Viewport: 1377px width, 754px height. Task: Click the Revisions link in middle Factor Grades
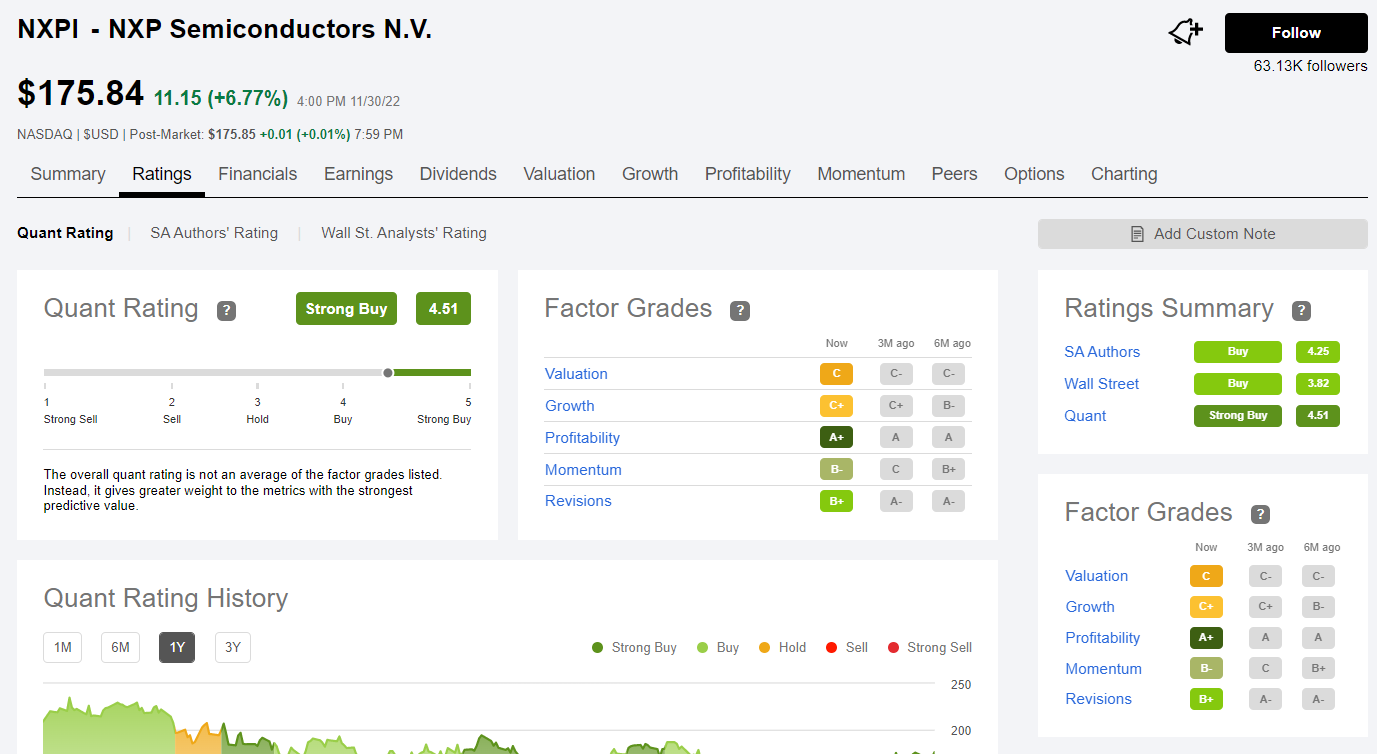pos(578,501)
